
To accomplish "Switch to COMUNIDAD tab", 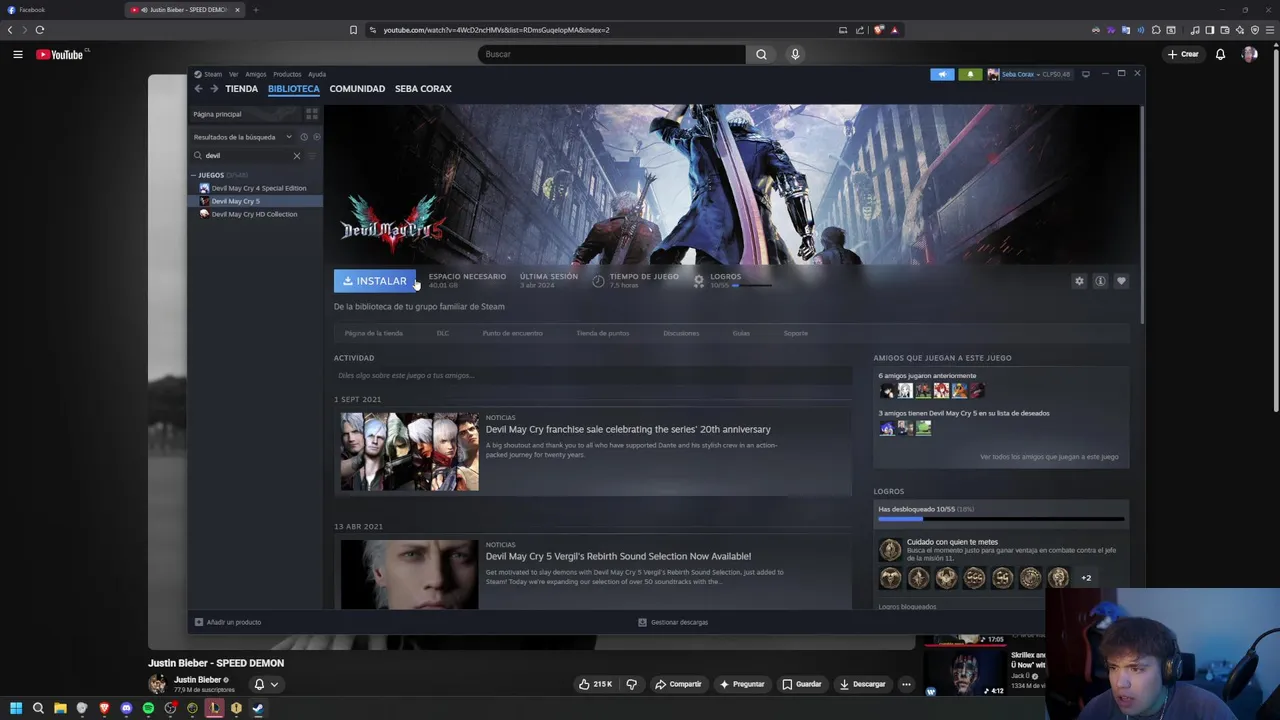I will 357,89.
